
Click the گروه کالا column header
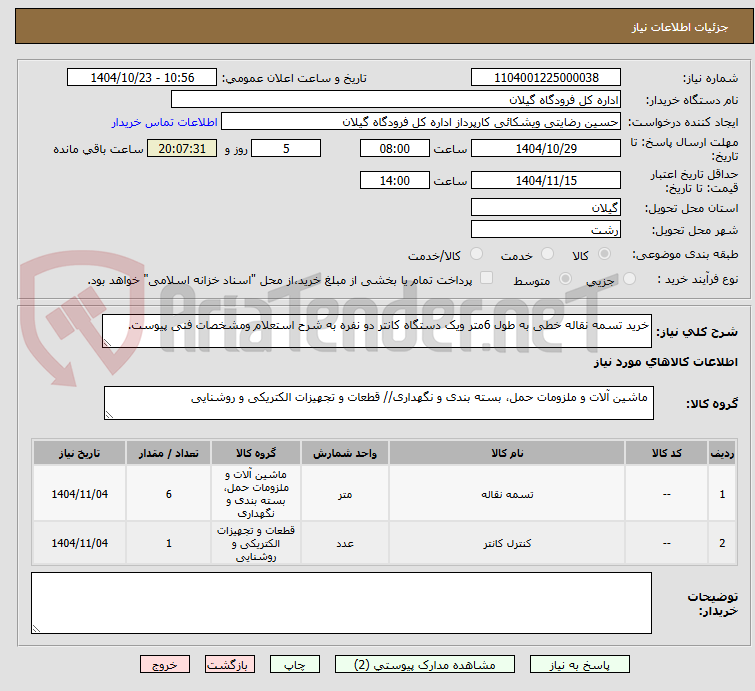point(256,453)
